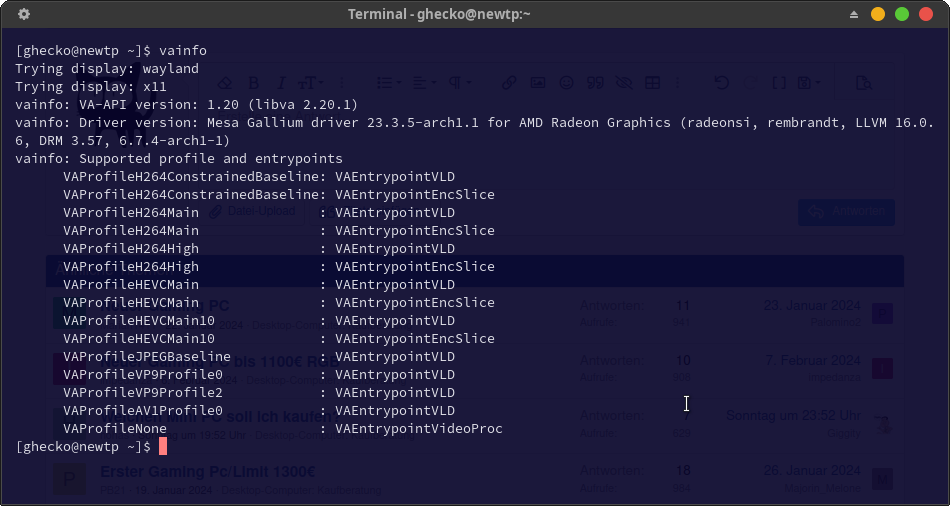Click '23. Januar 2024' date in the forum list behind
The image size is (950, 506).
(x=812, y=305)
